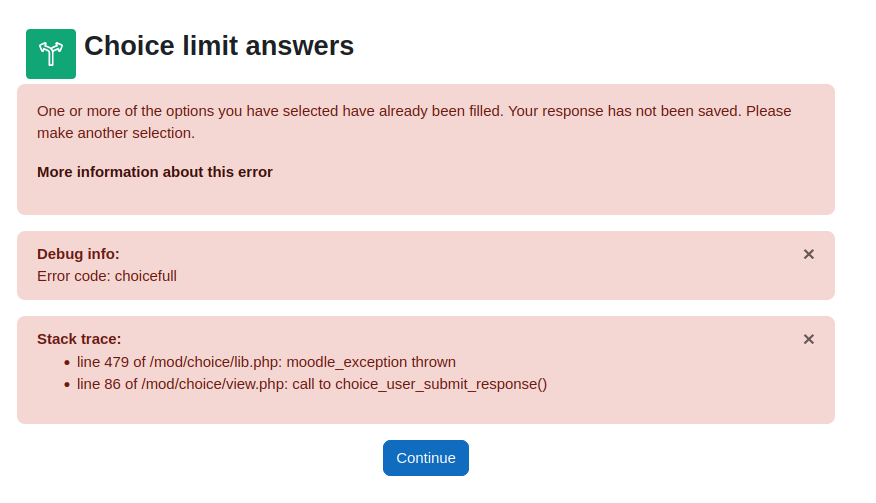Close the Stack trace alert
The width and height of the screenshot is (876, 503).
(x=808, y=339)
